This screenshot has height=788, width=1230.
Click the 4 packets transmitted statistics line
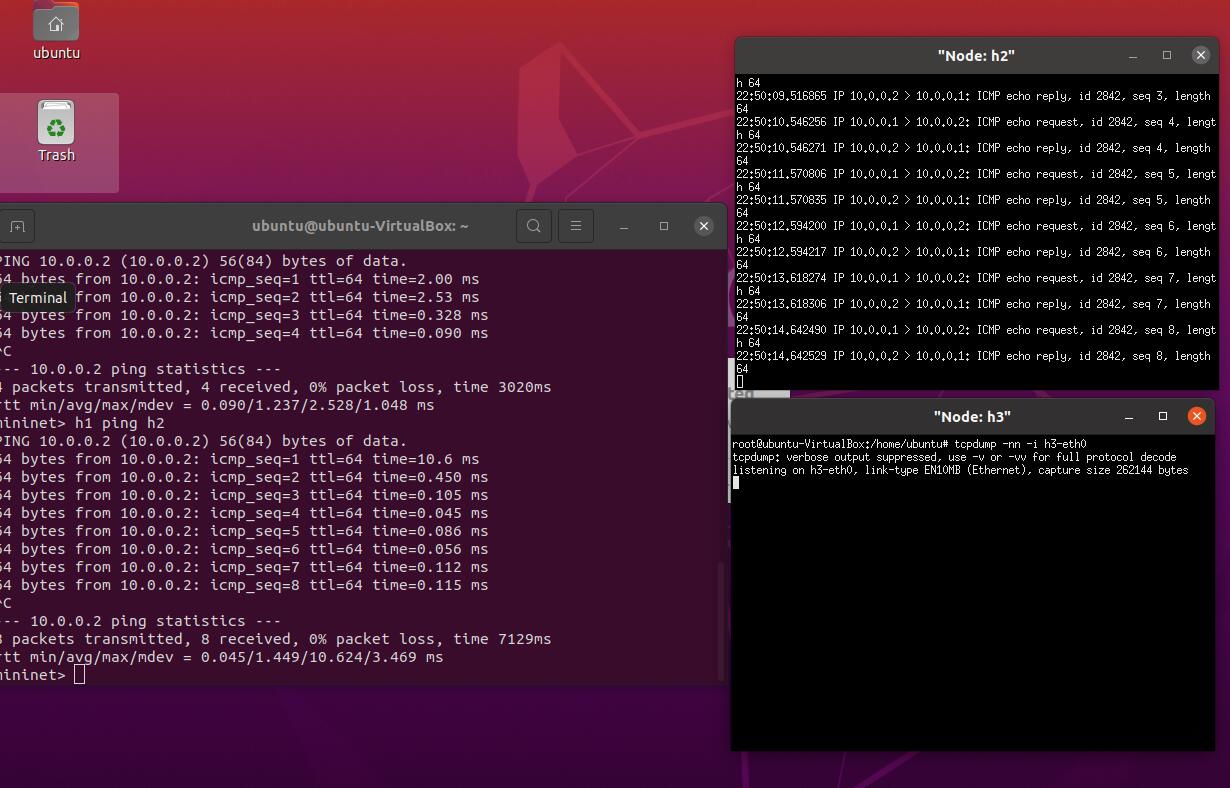276,387
